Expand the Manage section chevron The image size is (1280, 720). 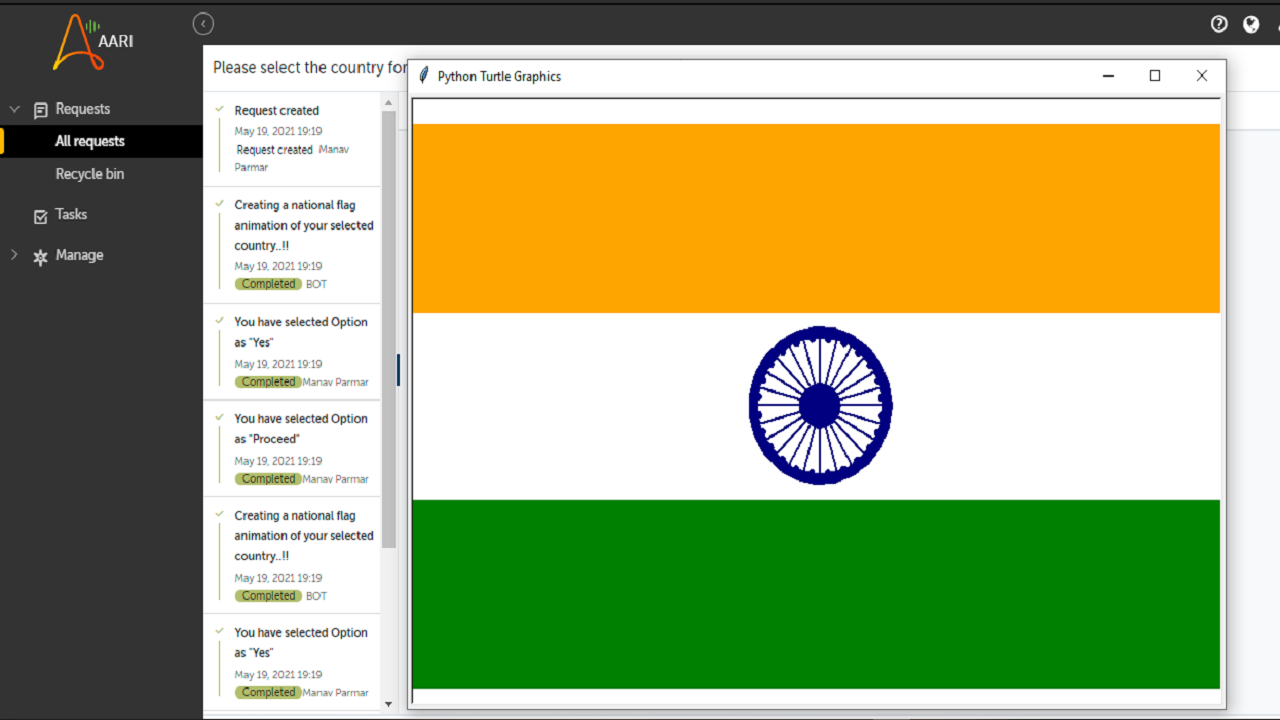point(14,255)
